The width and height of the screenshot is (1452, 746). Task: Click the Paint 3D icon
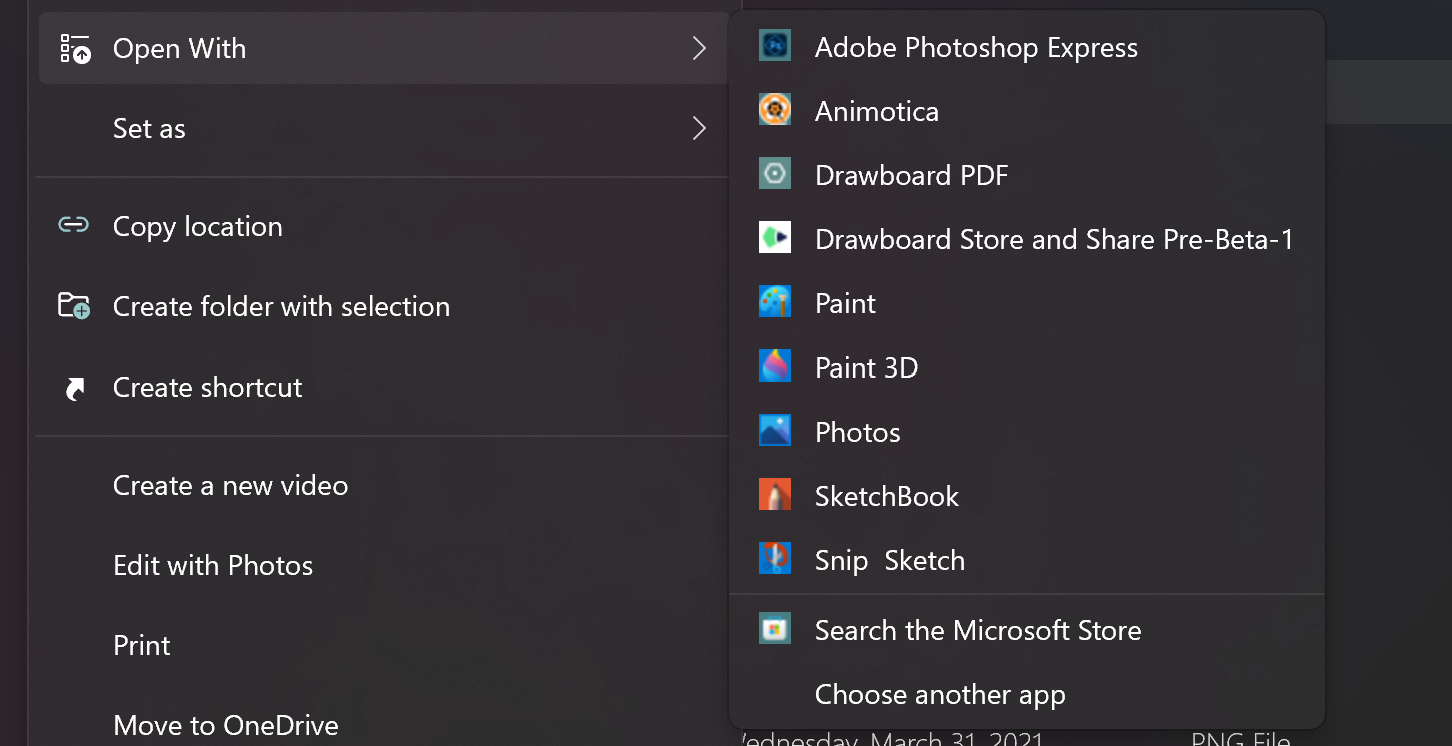[x=775, y=366]
